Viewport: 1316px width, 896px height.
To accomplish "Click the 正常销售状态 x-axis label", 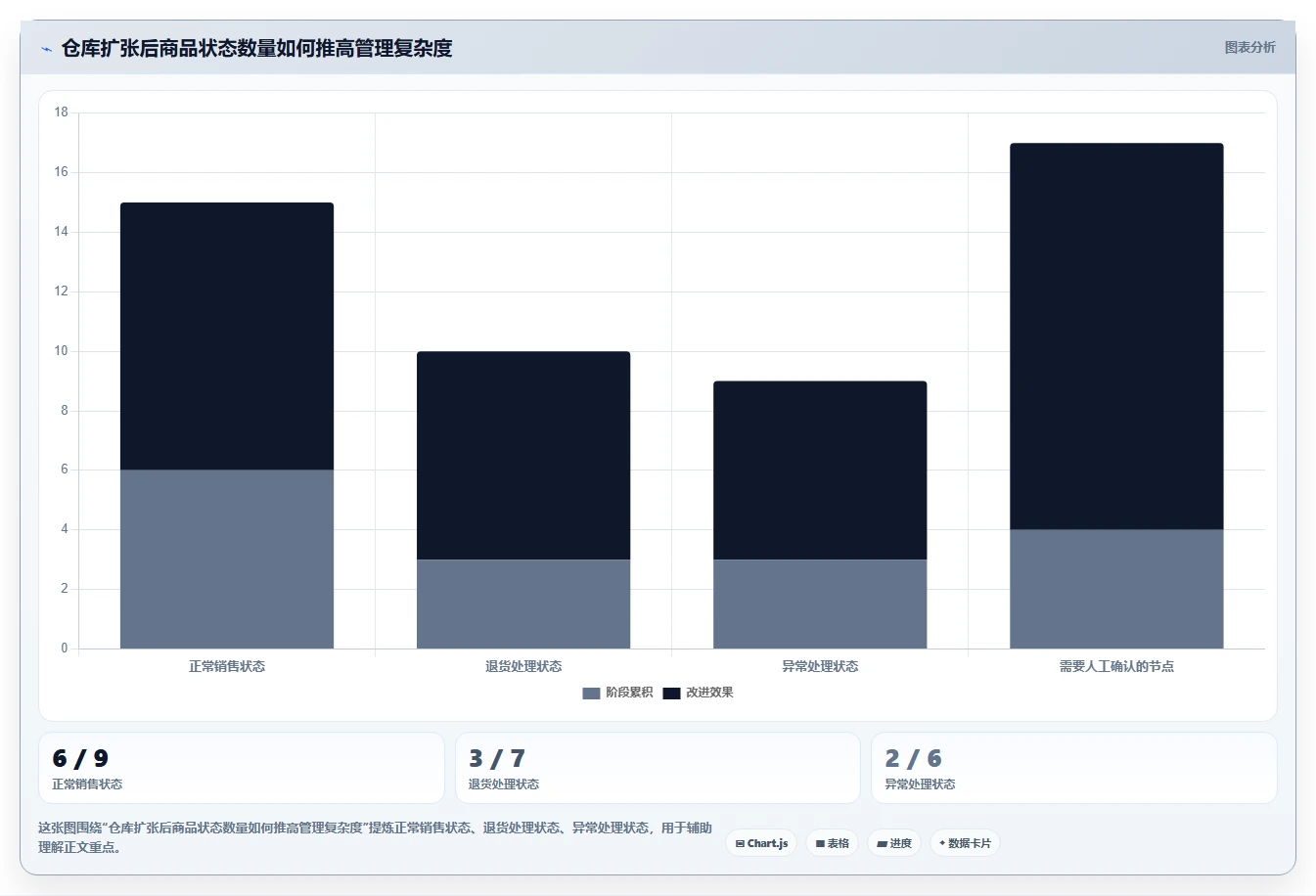I will point(227,666).
